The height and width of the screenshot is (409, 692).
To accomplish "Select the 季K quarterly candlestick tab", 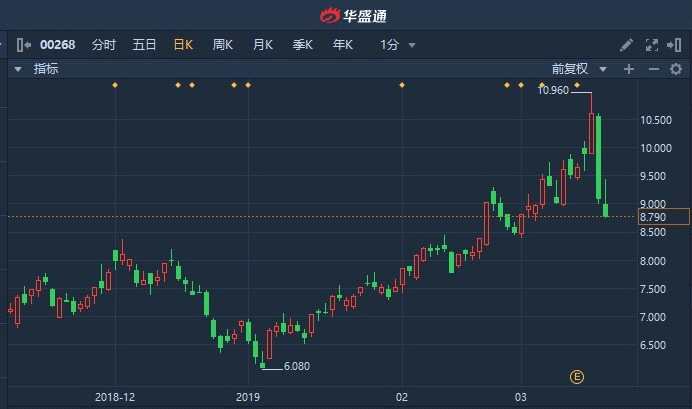I will point(302,45).
